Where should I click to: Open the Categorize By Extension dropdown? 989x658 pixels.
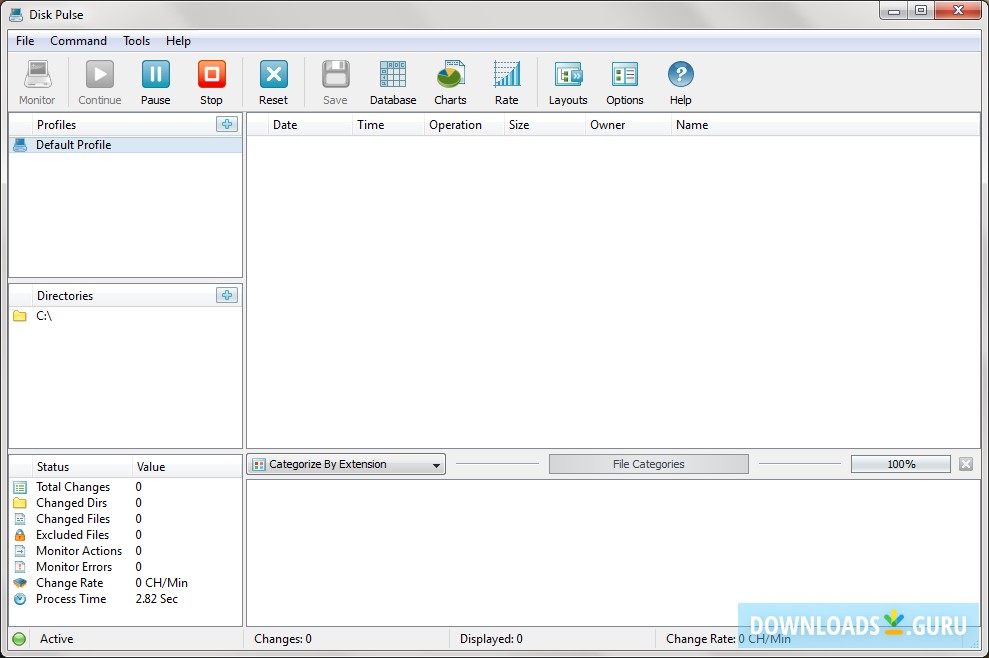click(346, 464)
